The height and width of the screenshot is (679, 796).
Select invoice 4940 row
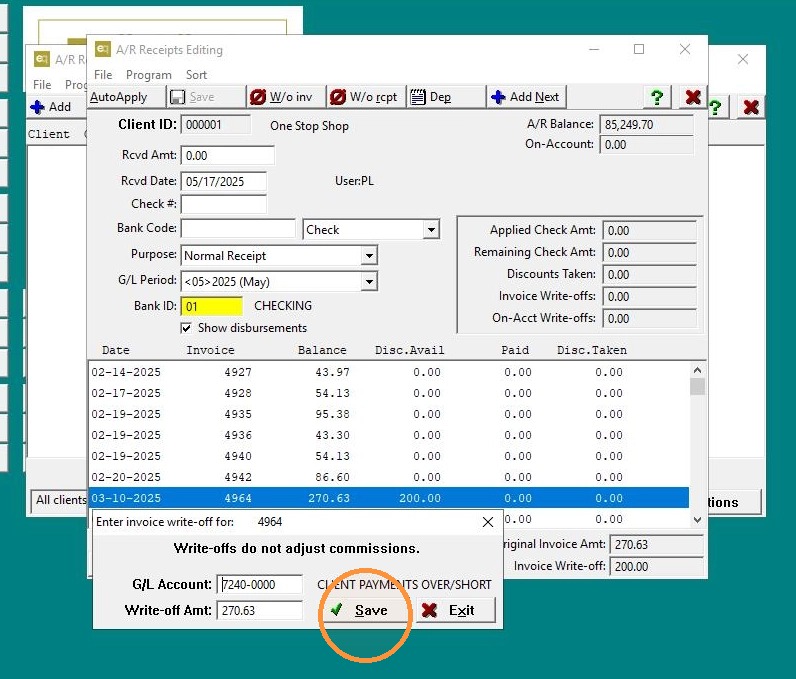[388, 456]
